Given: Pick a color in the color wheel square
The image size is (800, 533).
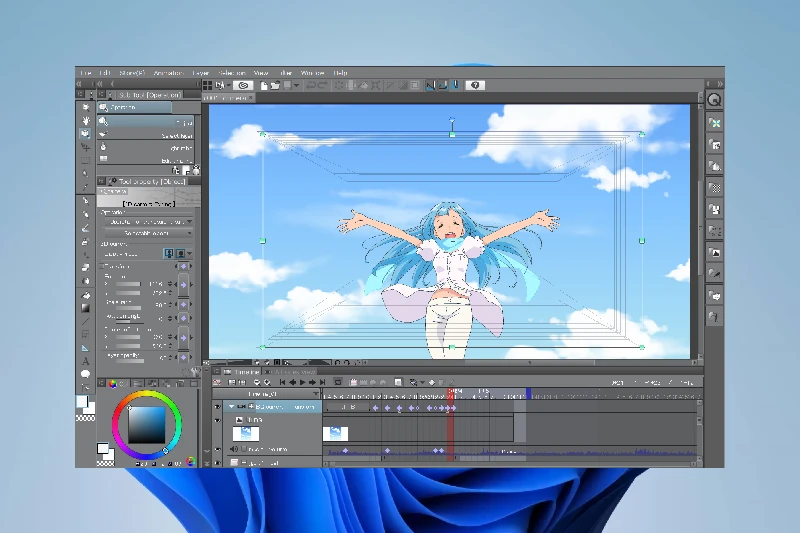Looking at the screenshot, I should 143,427.
